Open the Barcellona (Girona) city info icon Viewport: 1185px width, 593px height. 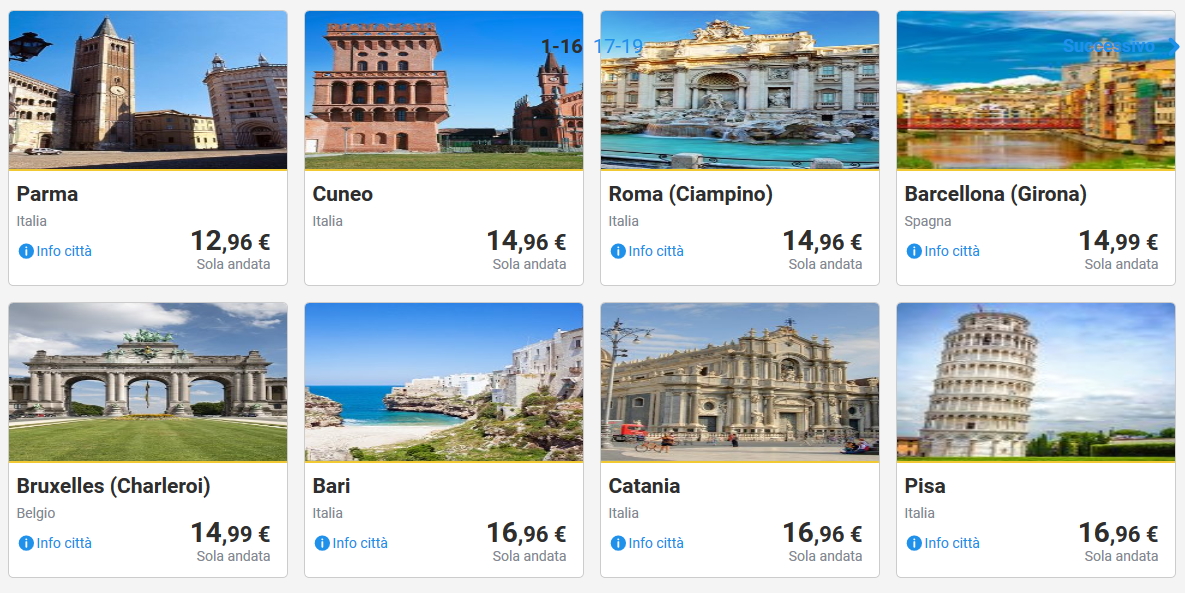point(914,251)
